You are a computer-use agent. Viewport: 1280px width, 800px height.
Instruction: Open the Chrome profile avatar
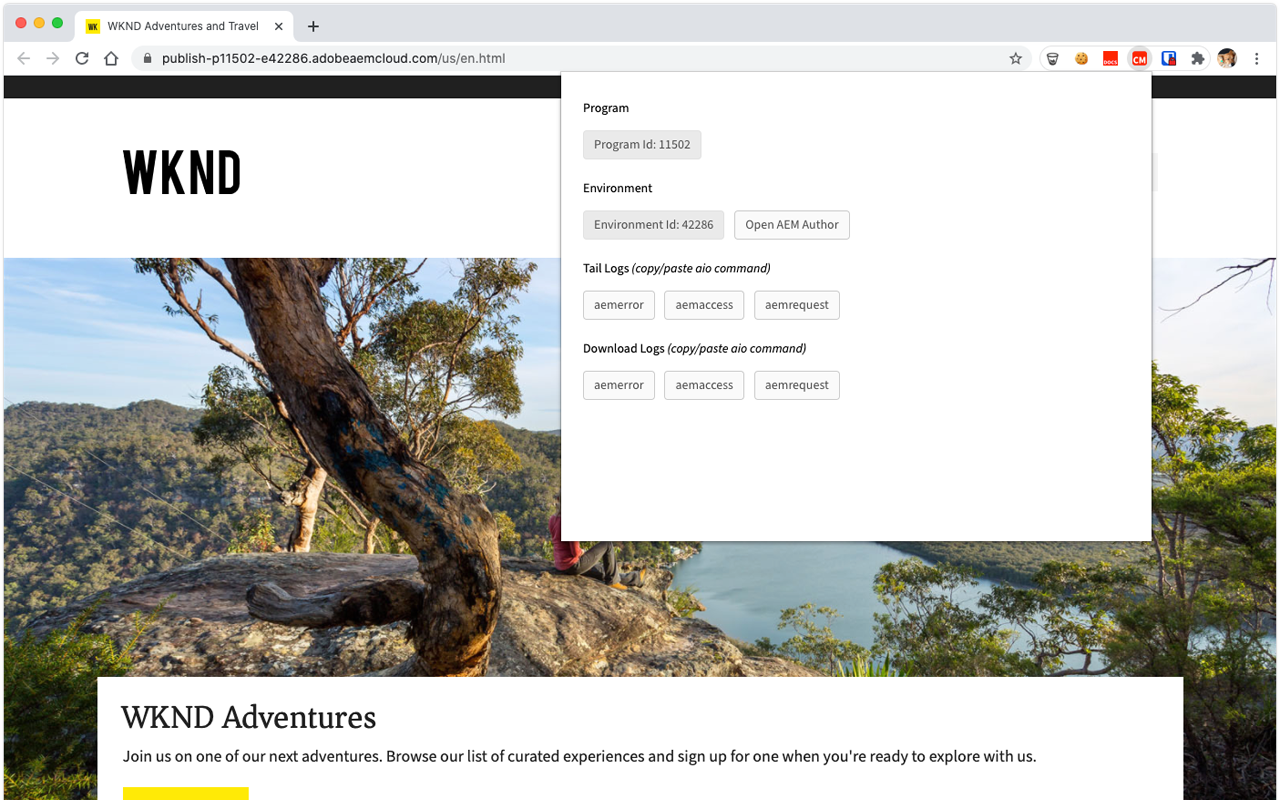coord(1227,59)
